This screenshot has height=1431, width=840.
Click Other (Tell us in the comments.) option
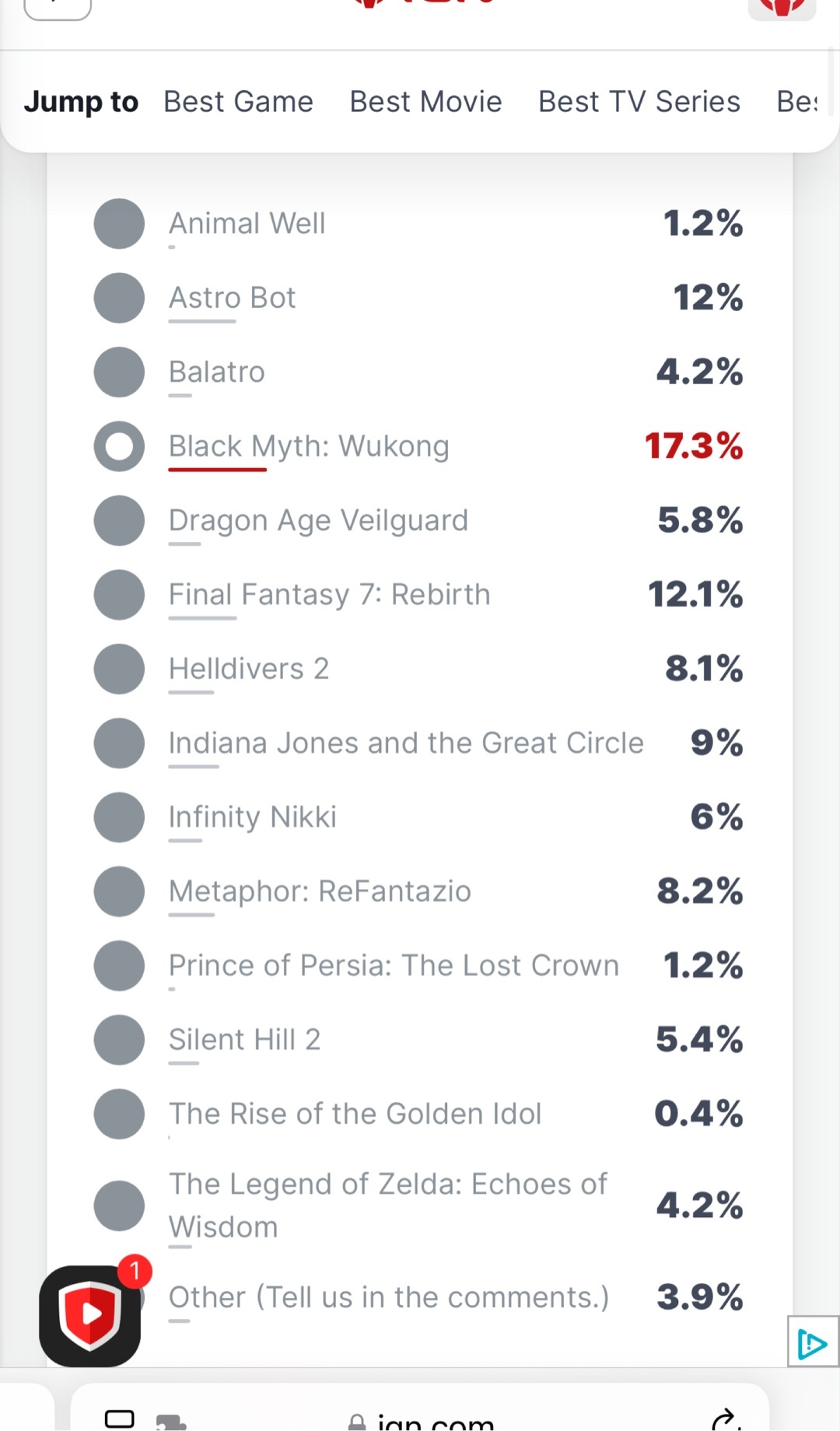[x=389, y=1297]
